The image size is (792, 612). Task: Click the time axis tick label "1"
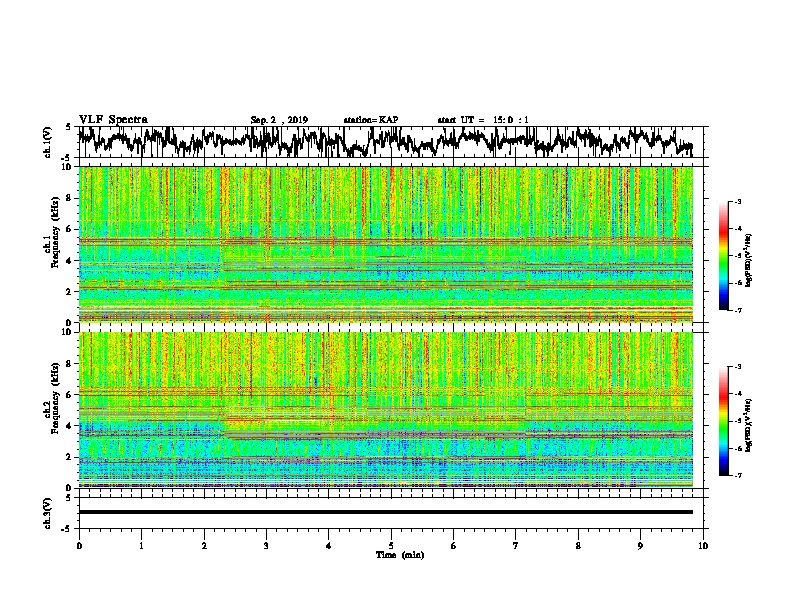(x=141, y=546)
